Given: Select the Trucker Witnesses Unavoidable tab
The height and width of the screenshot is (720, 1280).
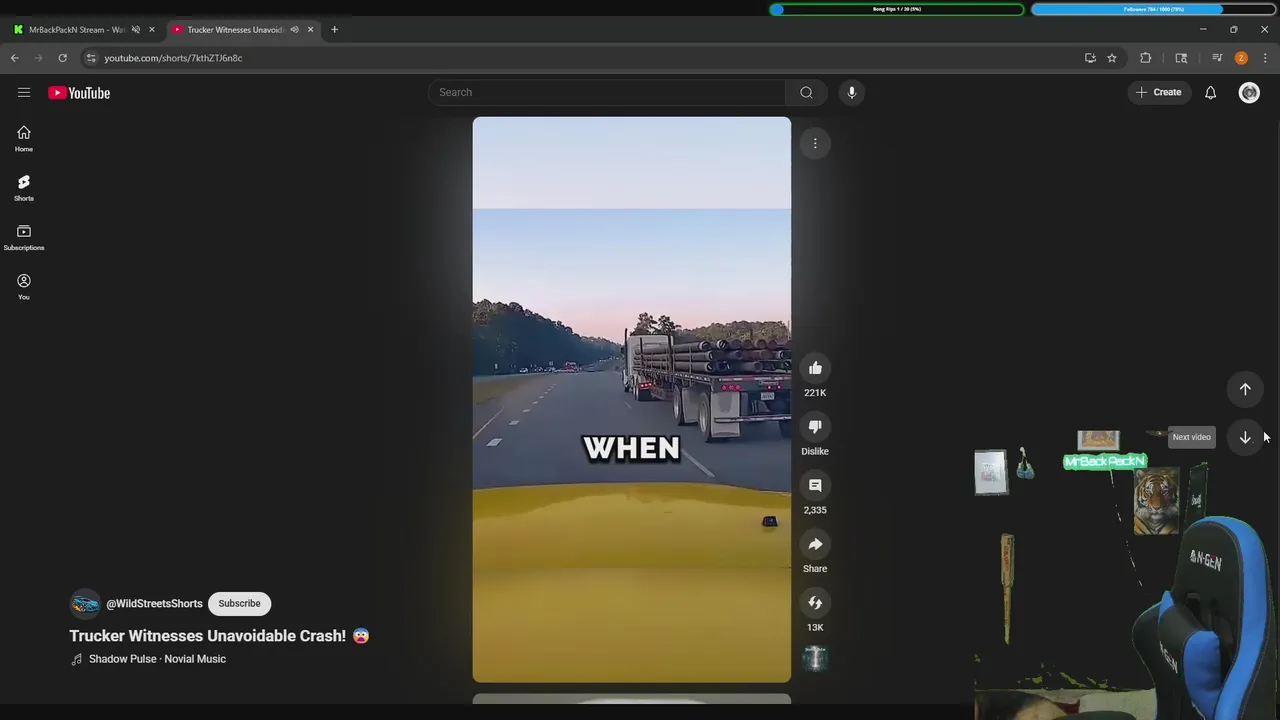Looking at the screenshot, I should (235, 29).
